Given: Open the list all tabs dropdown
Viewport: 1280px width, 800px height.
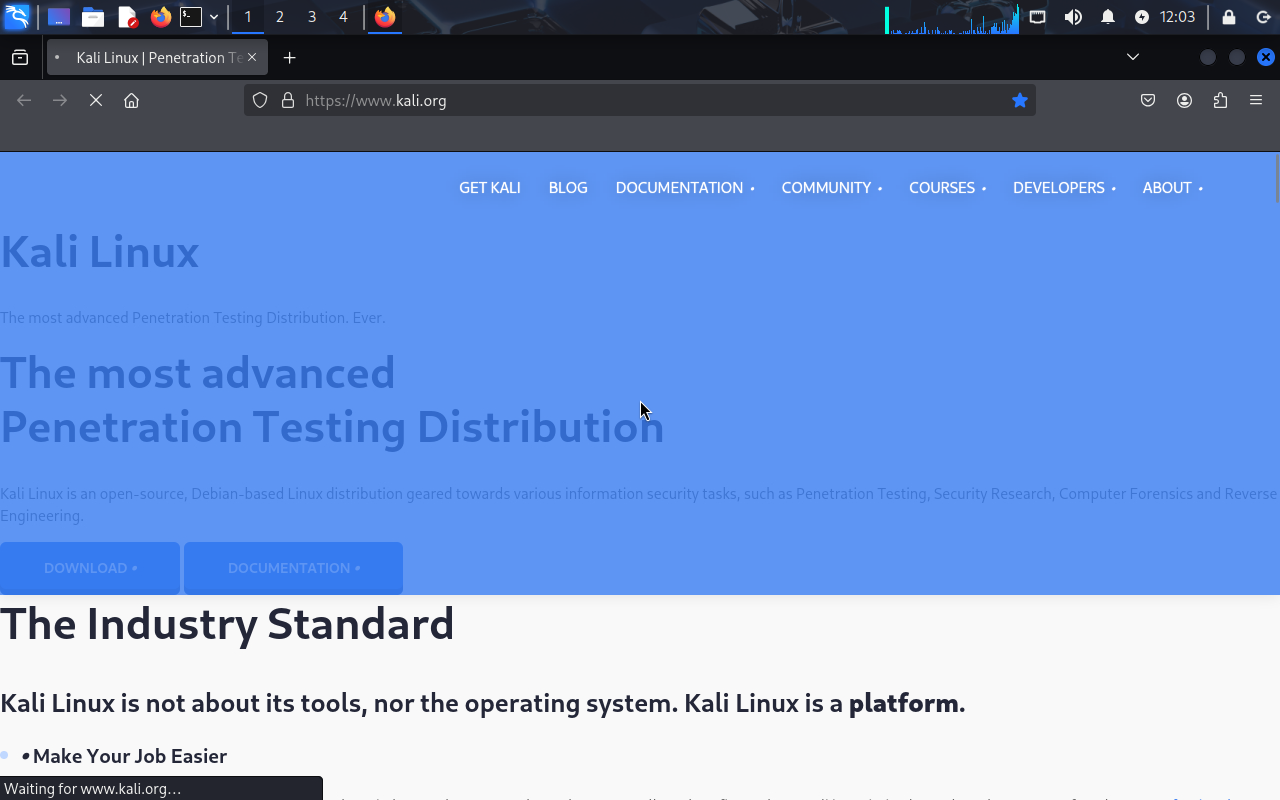Looking at the screenshot, I should (1133, 57).
